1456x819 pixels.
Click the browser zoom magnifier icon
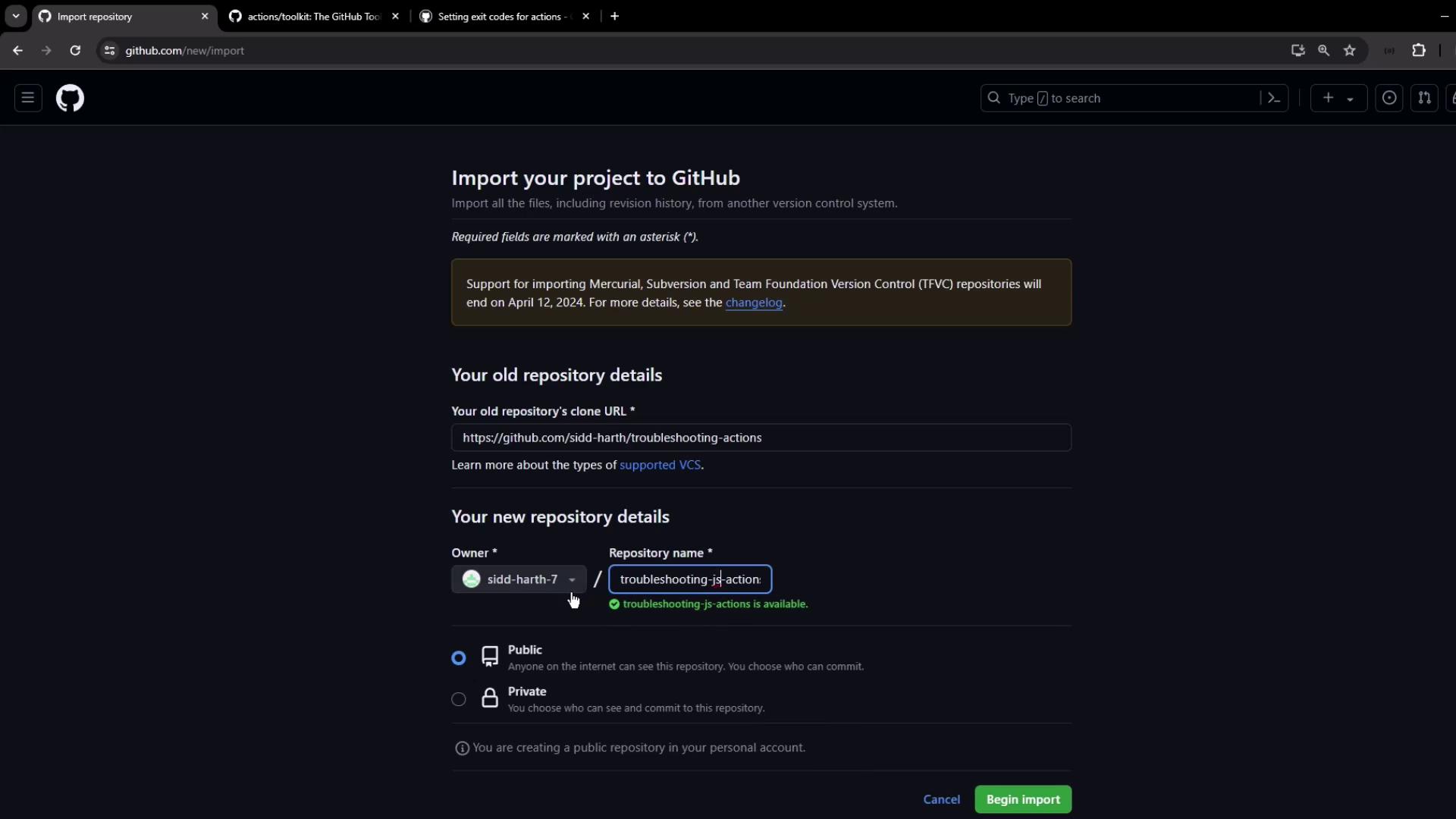coord(1323,51)
